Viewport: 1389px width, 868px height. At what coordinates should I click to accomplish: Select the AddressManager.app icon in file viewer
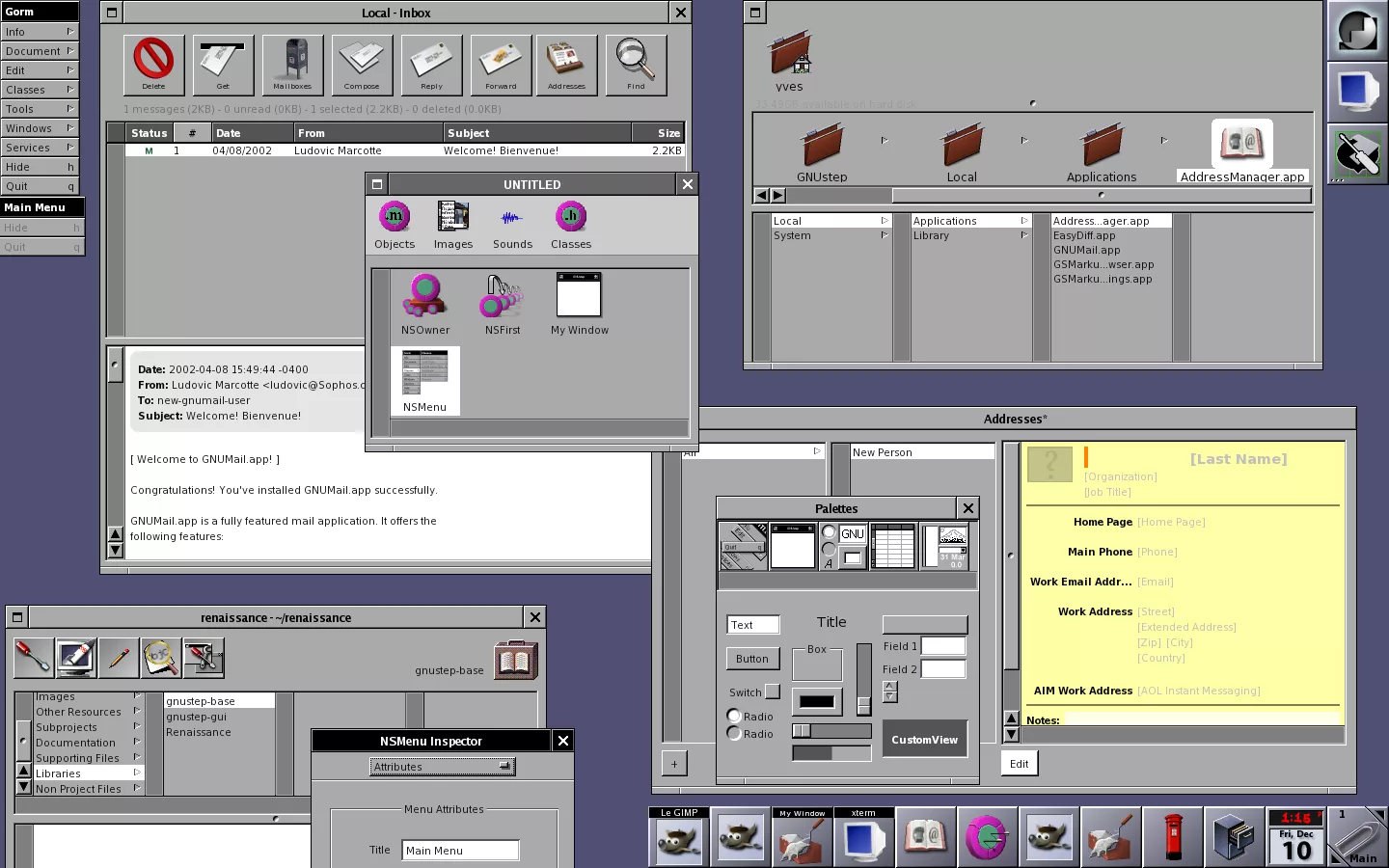click(x=1241, y=145)
